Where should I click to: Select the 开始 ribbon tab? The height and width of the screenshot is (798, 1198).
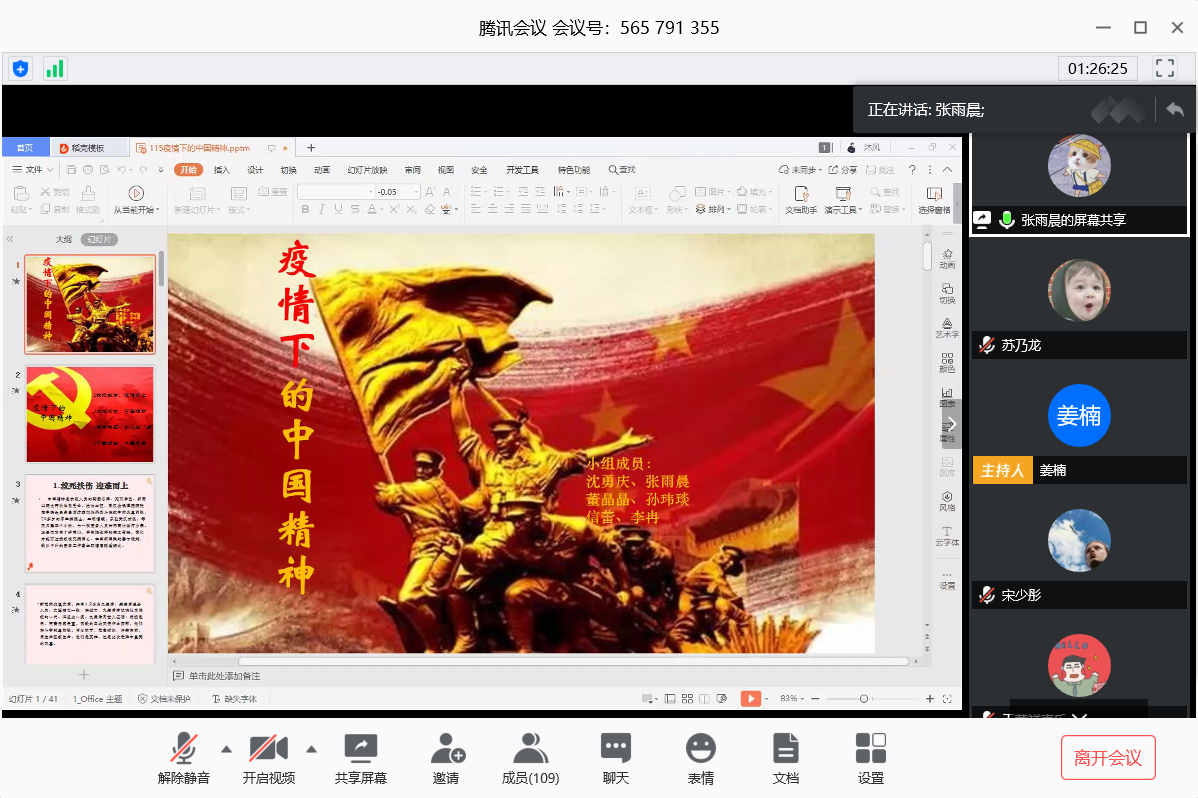click(x=188, y=170)
